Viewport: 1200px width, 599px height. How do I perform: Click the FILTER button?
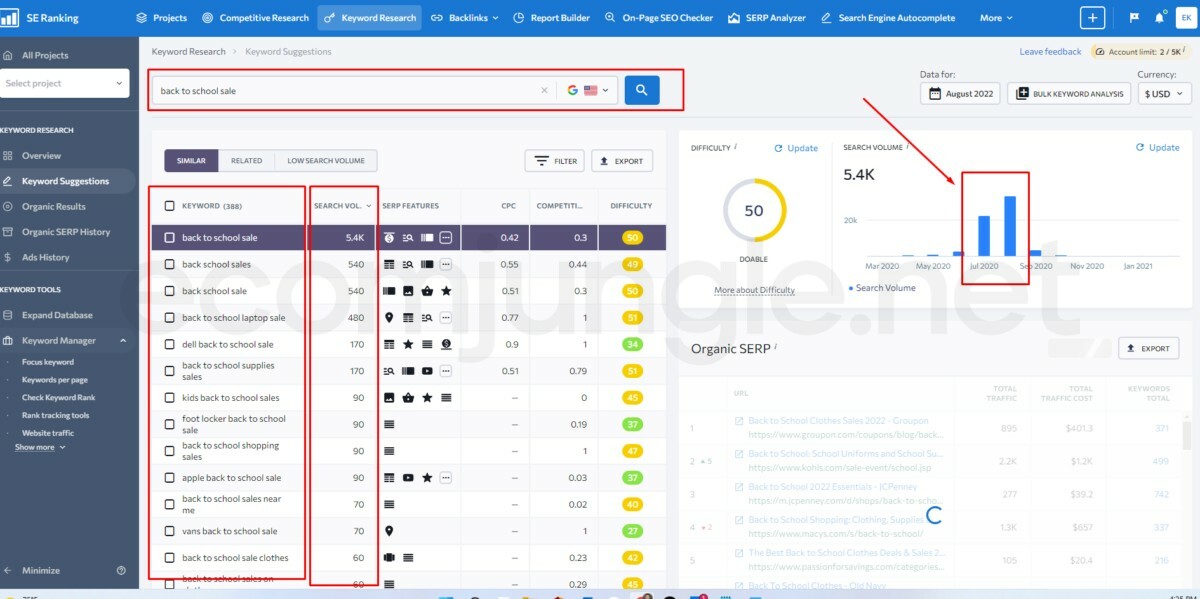point(554,161)
